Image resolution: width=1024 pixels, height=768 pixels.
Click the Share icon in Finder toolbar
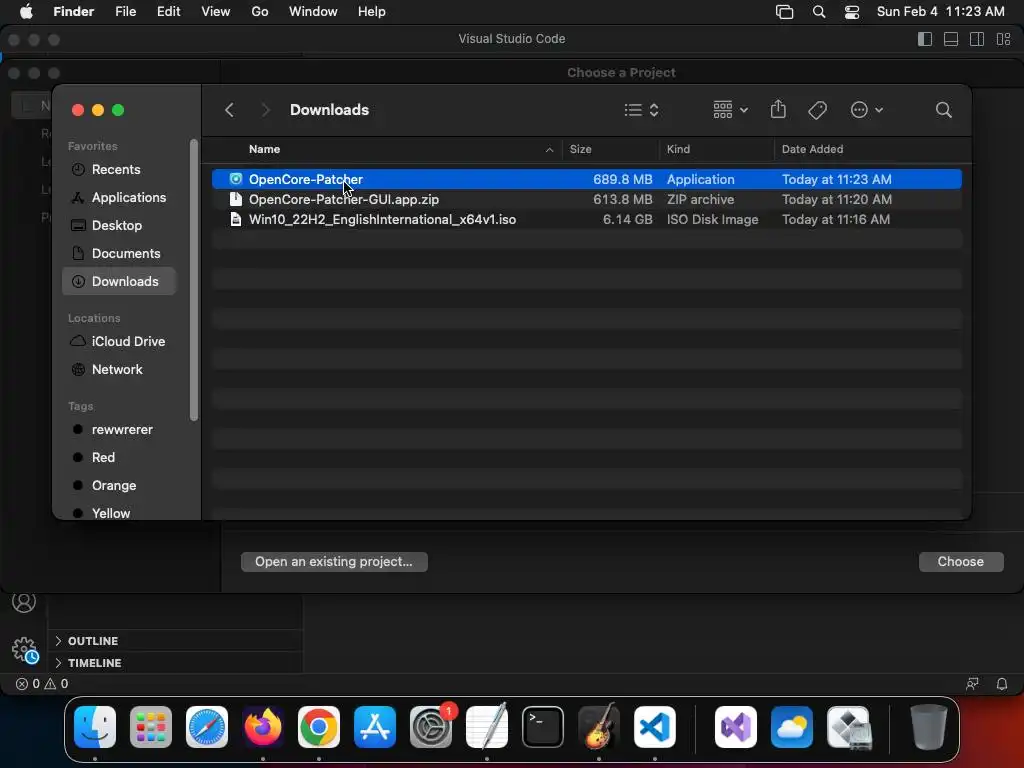point(778,109)
